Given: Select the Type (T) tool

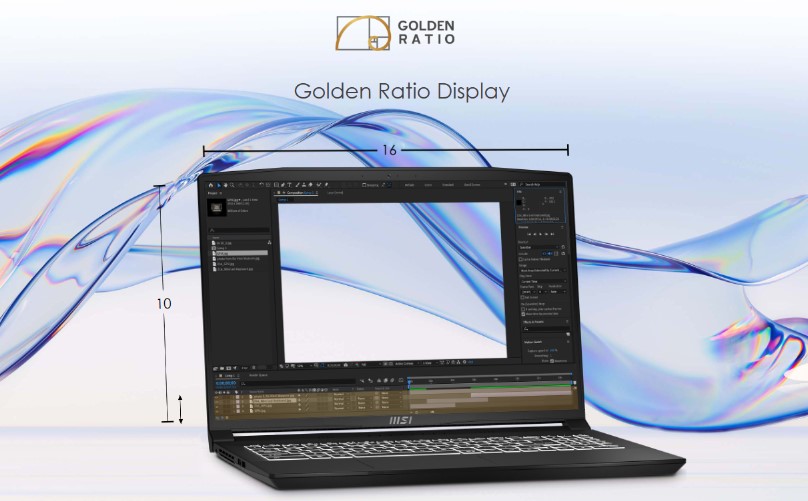Looking at the screenshot, I should click(290, 185).
